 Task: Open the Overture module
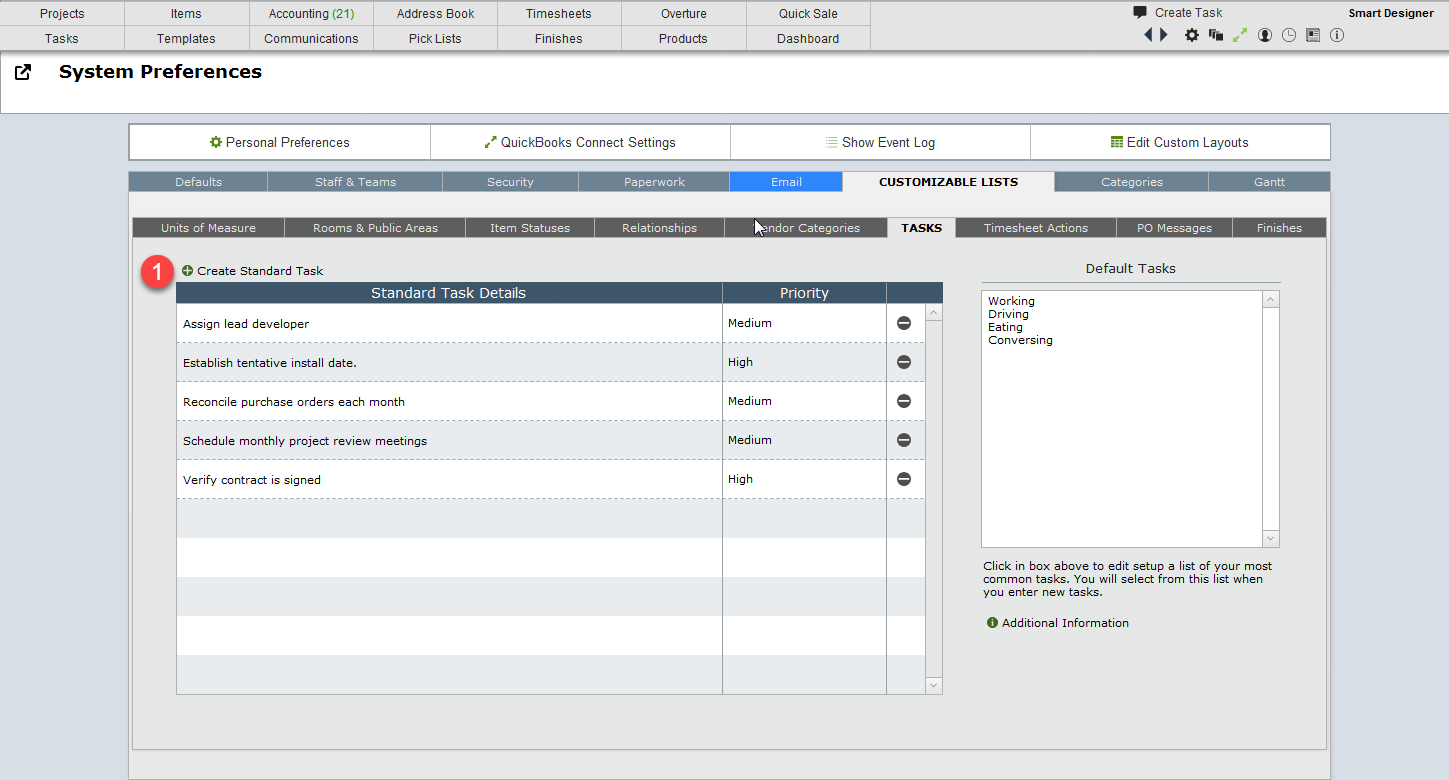coord(683,14)
